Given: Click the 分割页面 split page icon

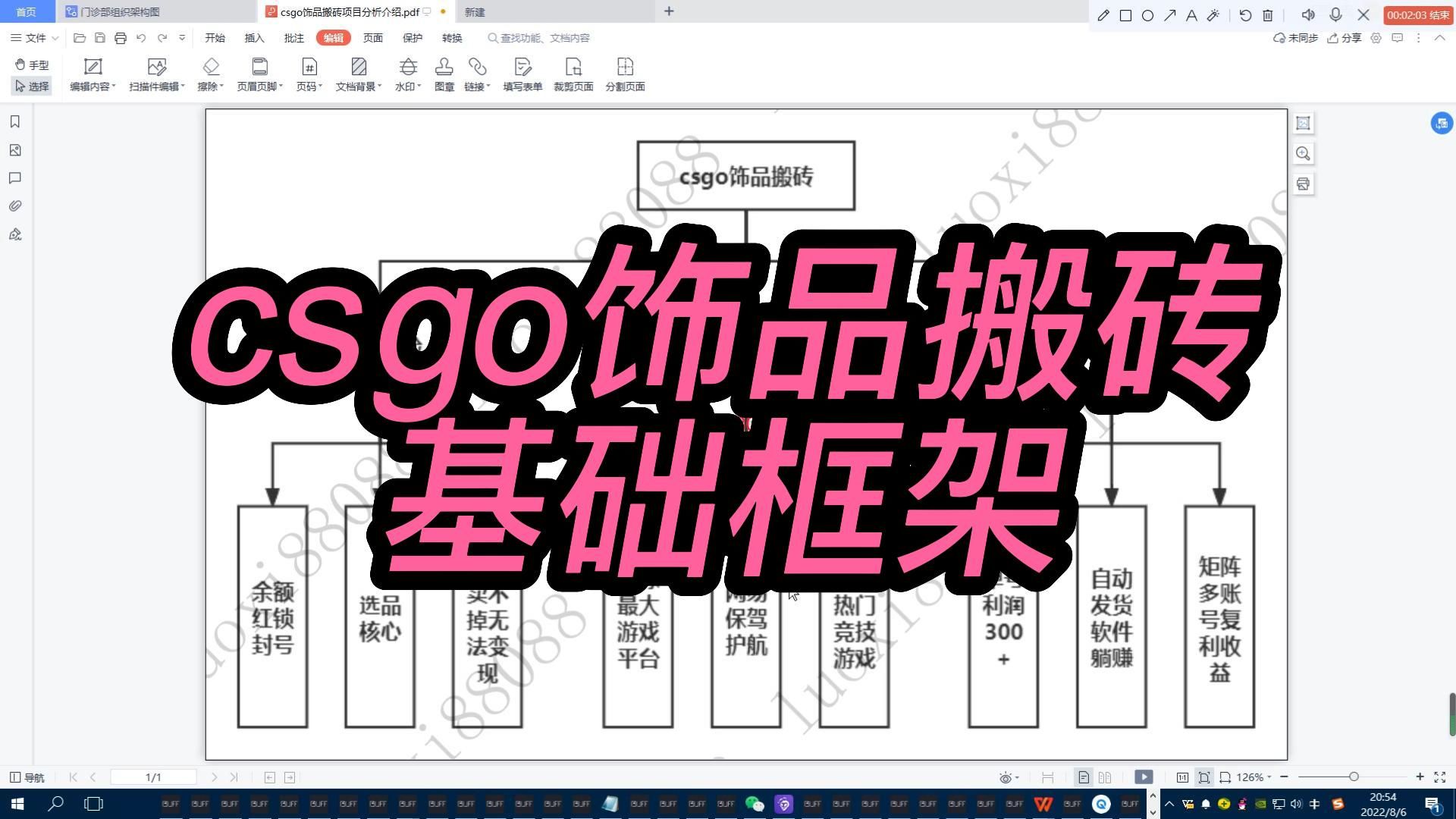Looking at the screenshot, I should (x=625, y=74).
